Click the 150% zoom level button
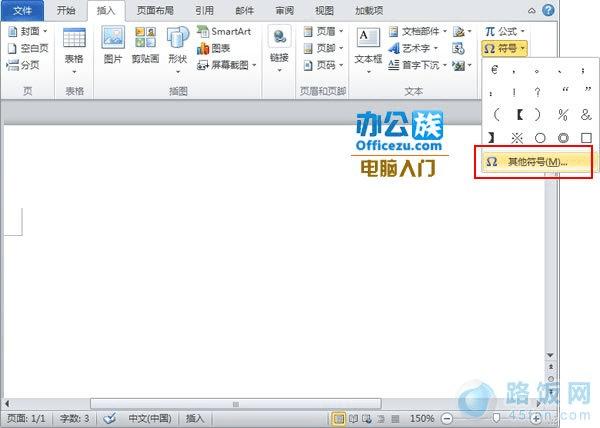Image resolution: width=600 pixels, height=428 pixels. pos(422,418)
